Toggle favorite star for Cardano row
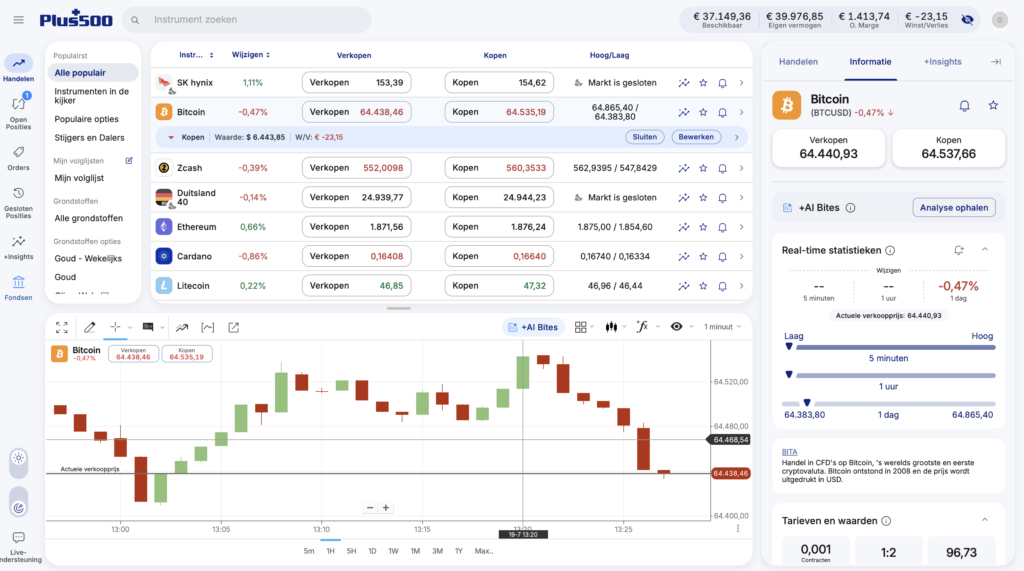Image resolution: width=1024 pixels, height=571 pixels. point(703,257)
